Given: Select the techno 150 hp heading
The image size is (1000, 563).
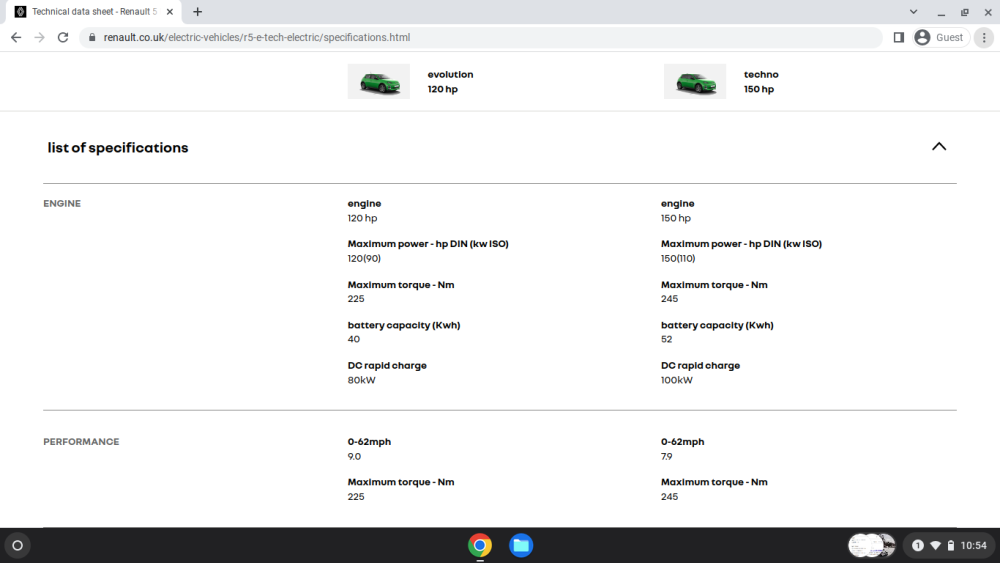Looking at the screenshot, I should coord(761,82).
